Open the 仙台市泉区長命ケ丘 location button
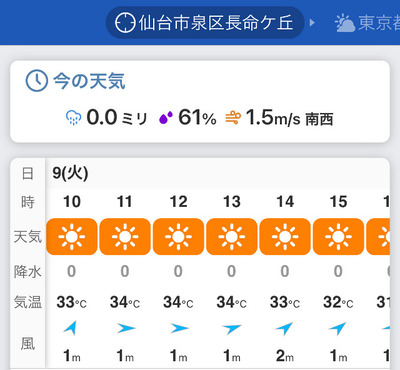 tap(205, 23)
